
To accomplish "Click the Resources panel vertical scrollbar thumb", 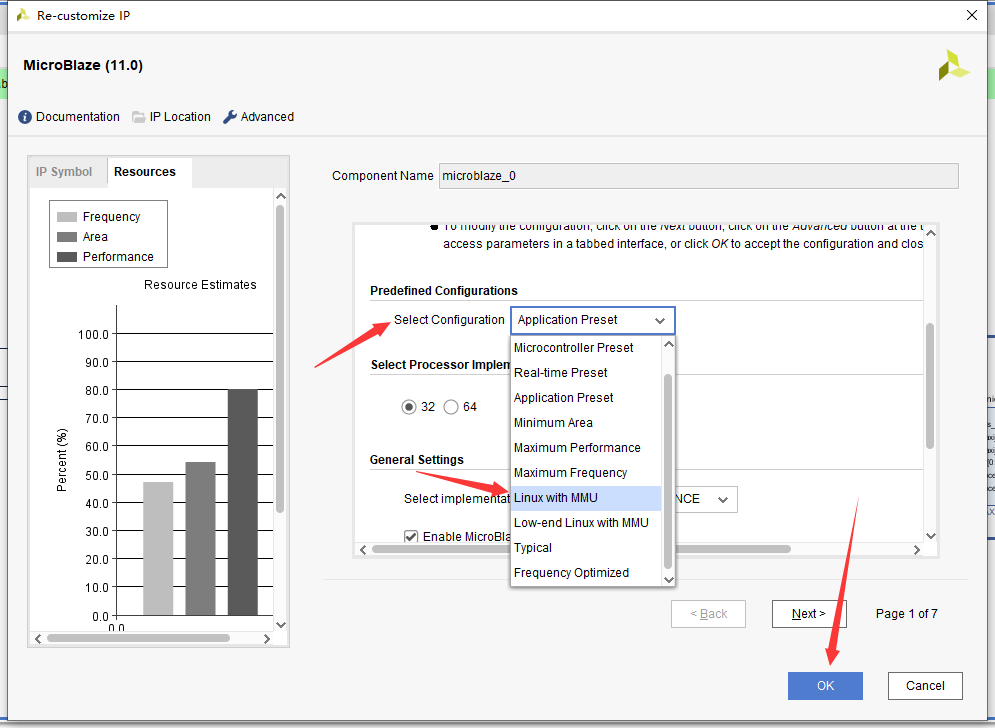I will pos(280,359).
